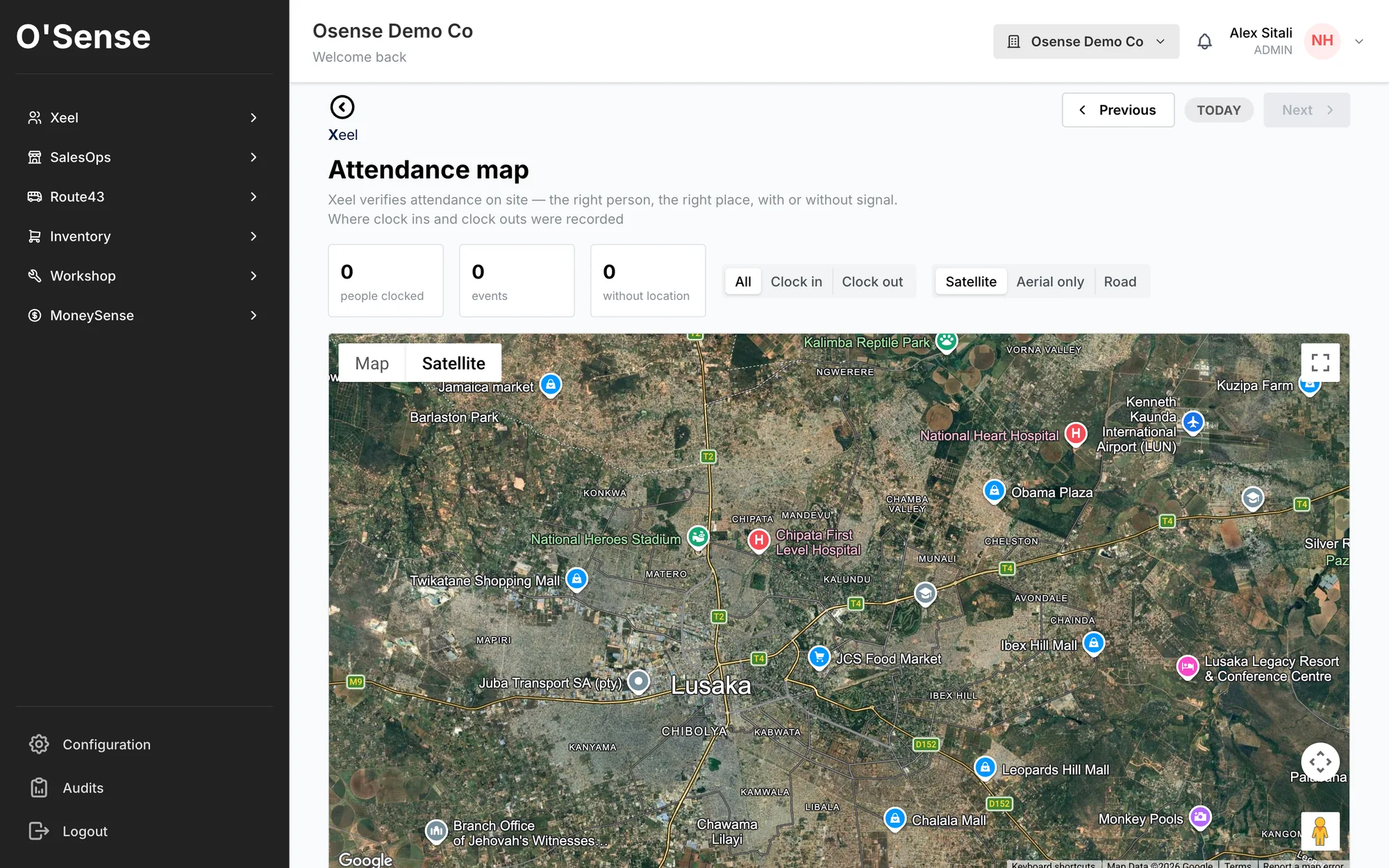Click the Juba Transport SA marker
Image resolution: width=1389 pixels, height=868 pixels.
638,681
